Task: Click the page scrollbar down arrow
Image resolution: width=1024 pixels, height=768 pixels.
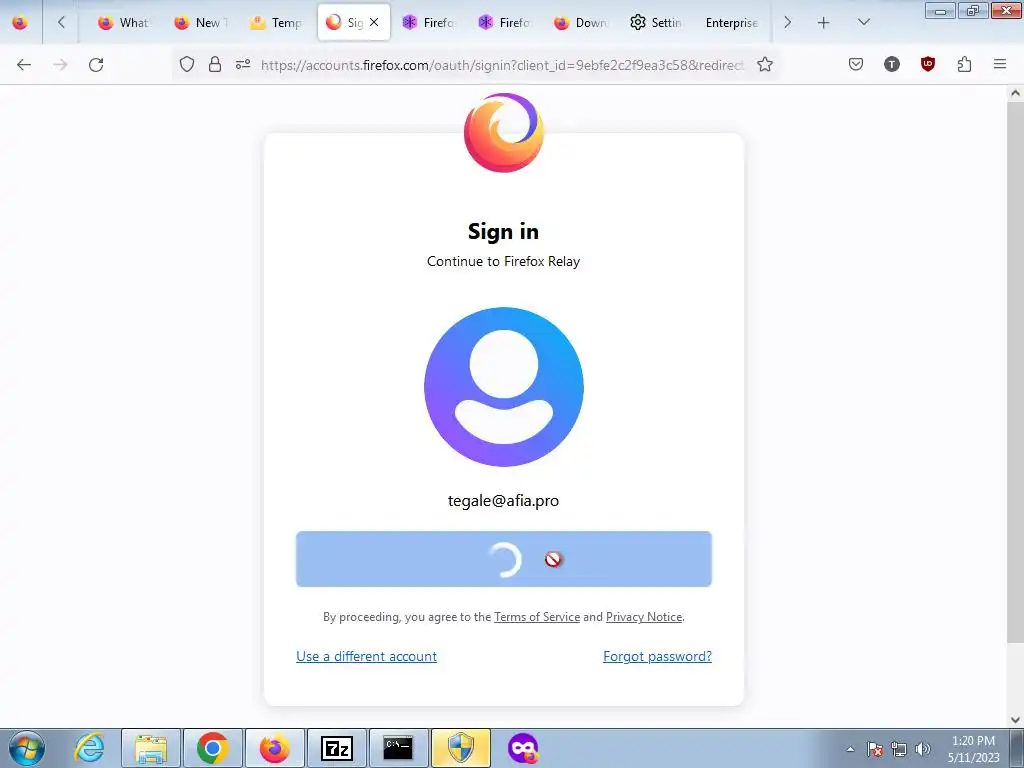Action: point(1015,720)
